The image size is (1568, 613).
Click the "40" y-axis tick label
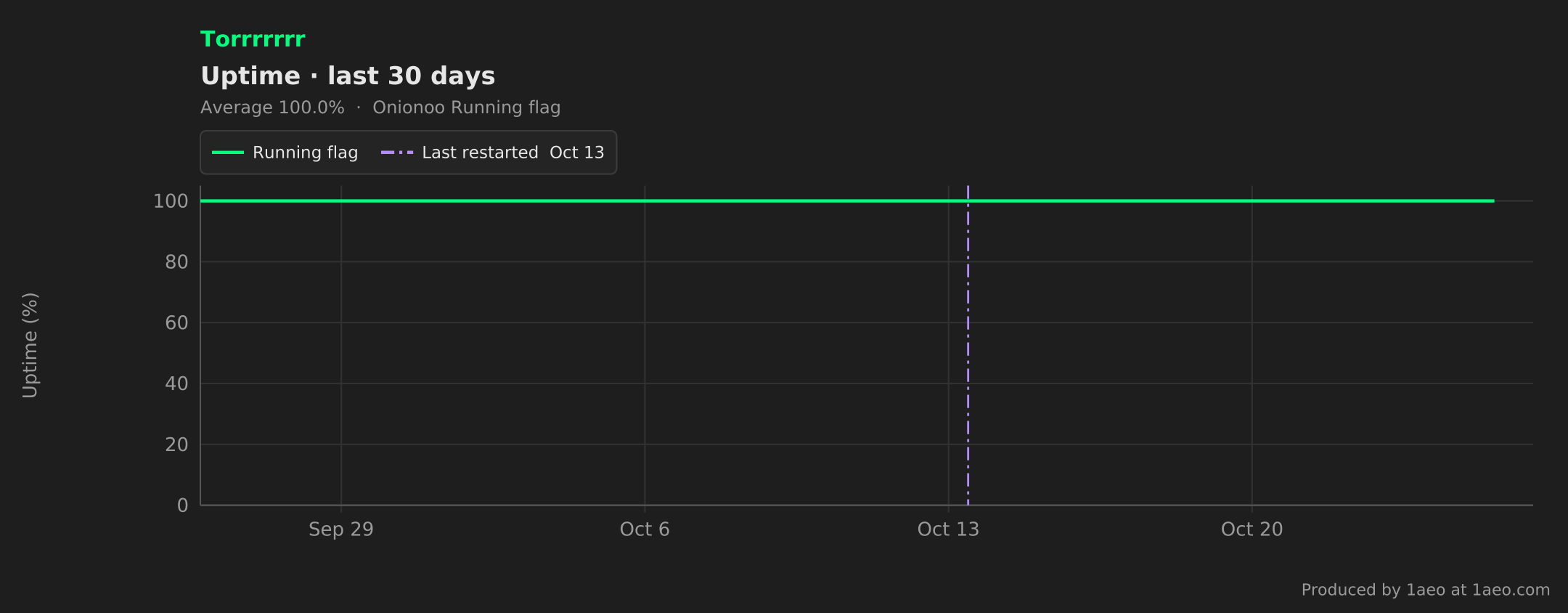tap(176, 383)
